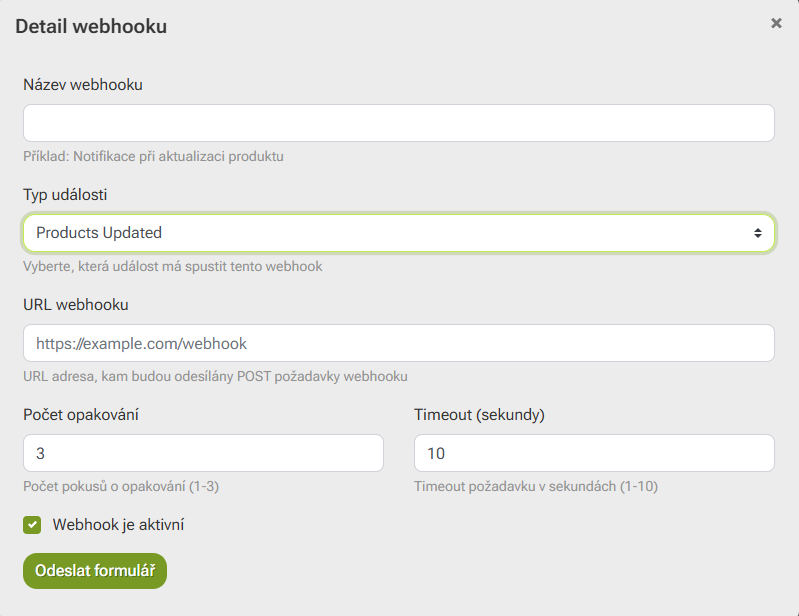Screen dimensions: 799x616
Task: Click the hint about which event triggers webhook
Action: 172,267
